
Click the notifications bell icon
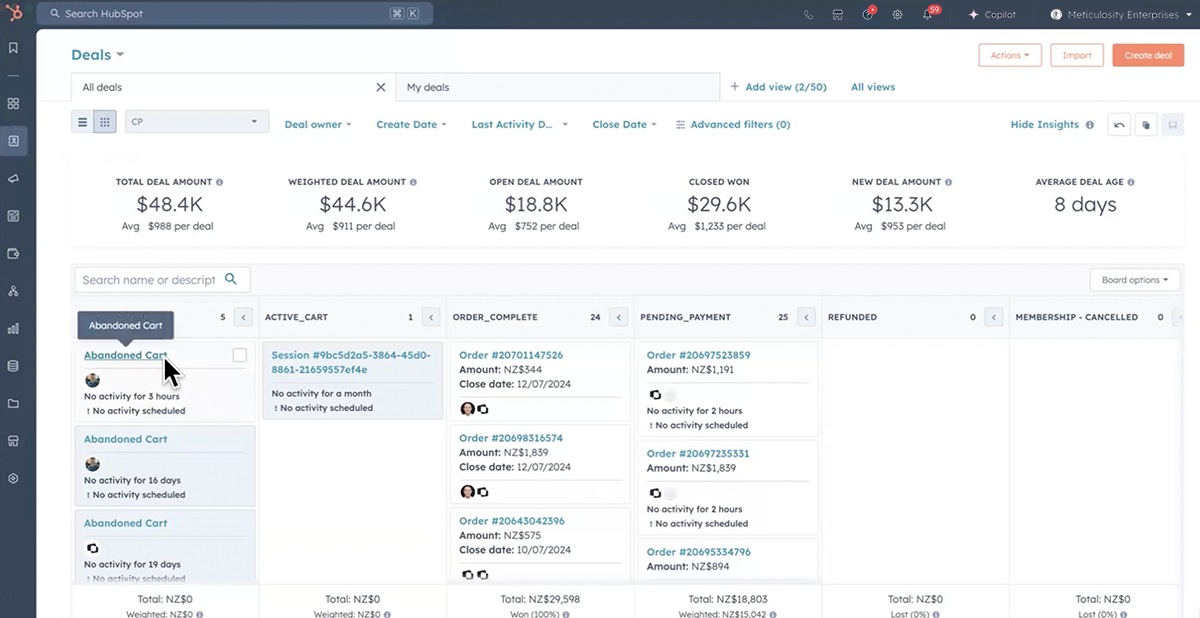[927, 15]
